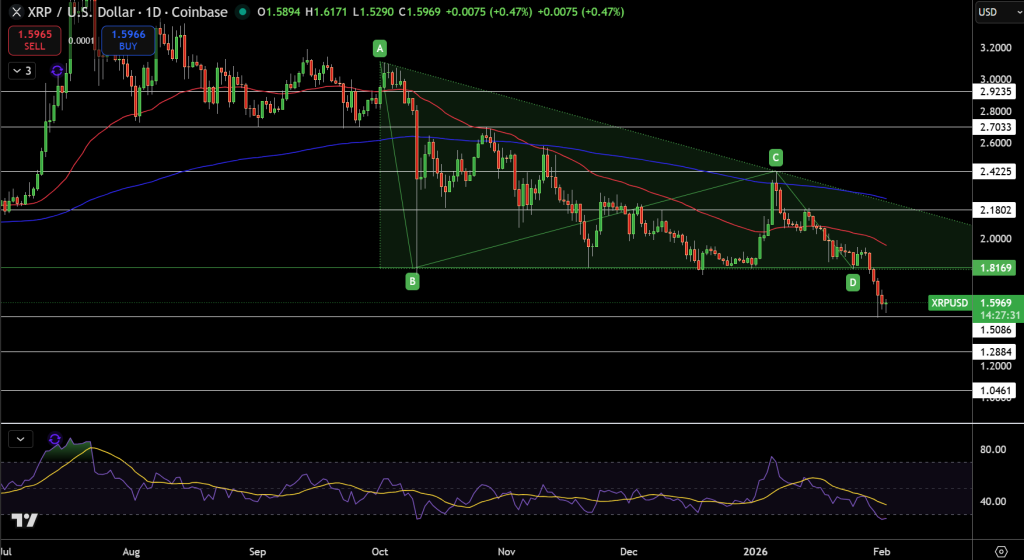Click Dec on the time axis
The image size is (1024, 560).
(x=628, y=552)
